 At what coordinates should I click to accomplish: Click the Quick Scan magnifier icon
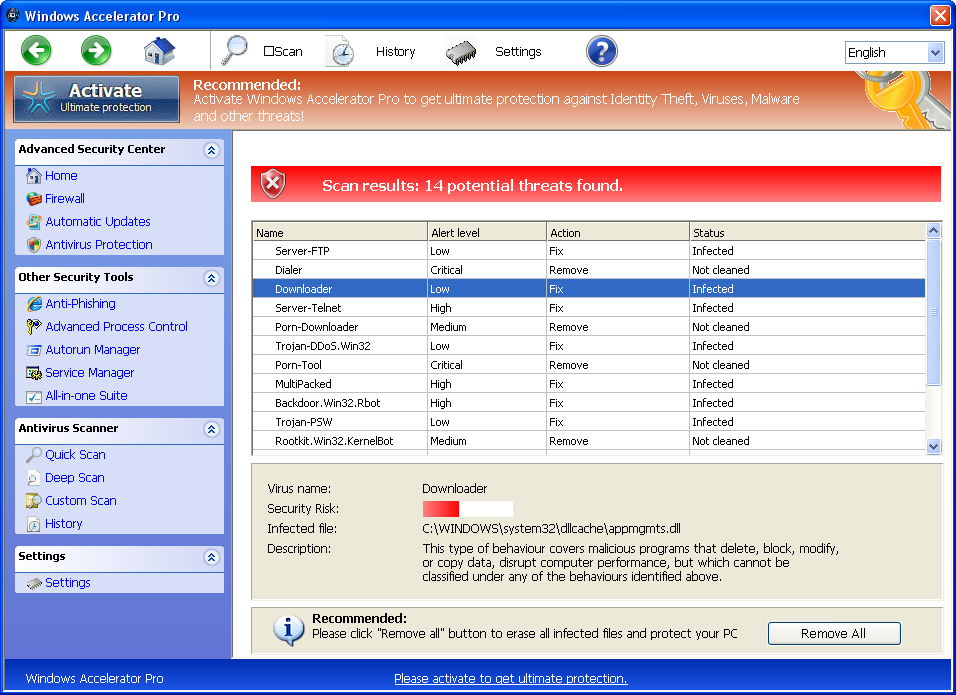coord(34,455)
